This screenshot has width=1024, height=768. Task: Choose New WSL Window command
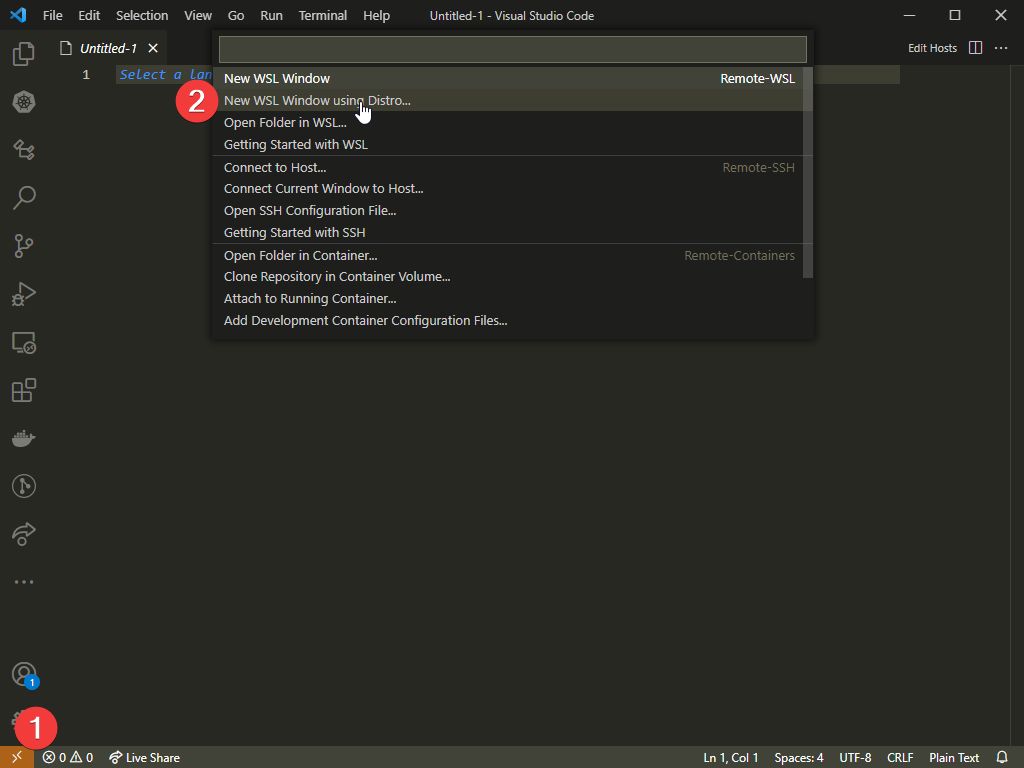coord(509,78)
